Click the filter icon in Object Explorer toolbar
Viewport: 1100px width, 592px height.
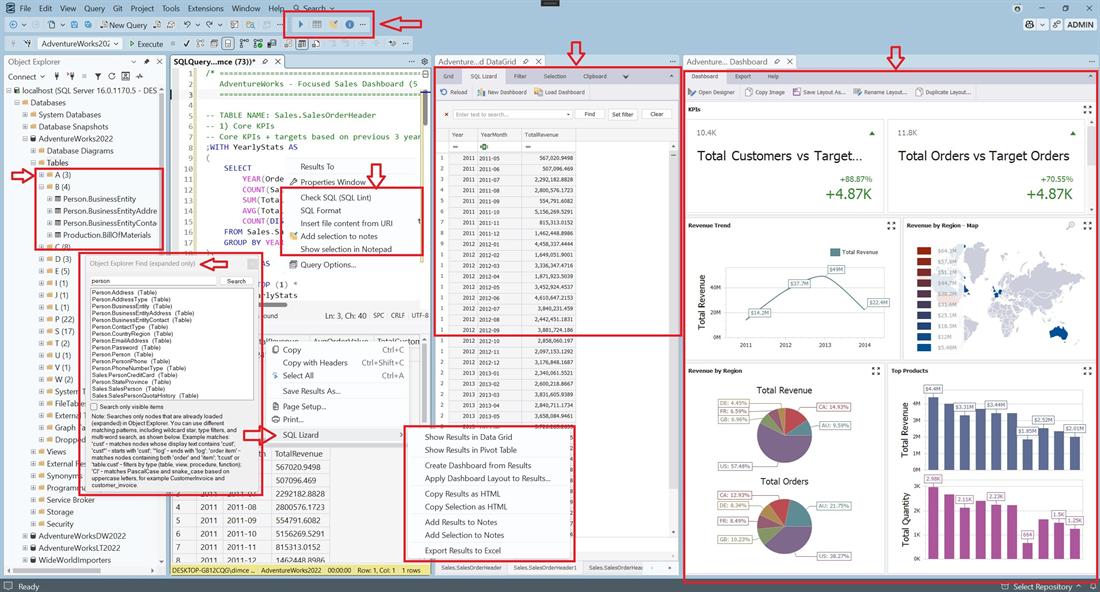[x=98, y=76]
